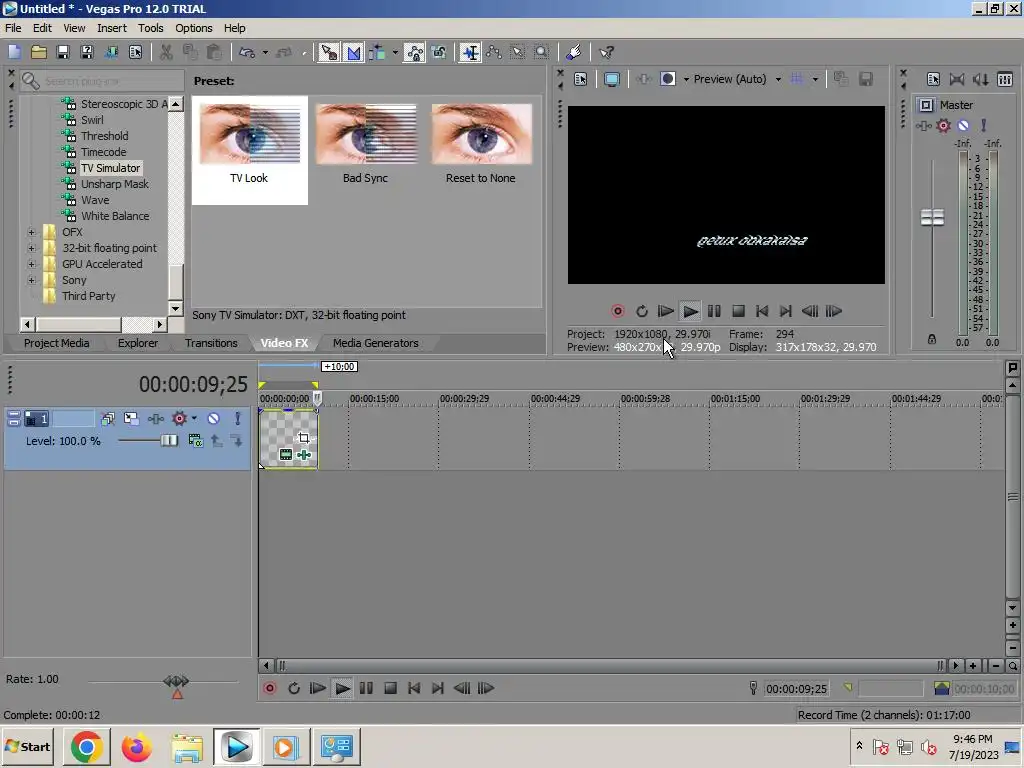Adjust the track Level slider
Screen dimensions: 1024x768
(168, 441)
